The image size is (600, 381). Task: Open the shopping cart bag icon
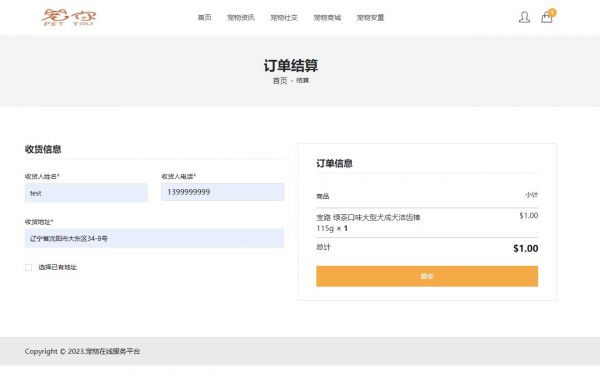click(x=546, y=18)
